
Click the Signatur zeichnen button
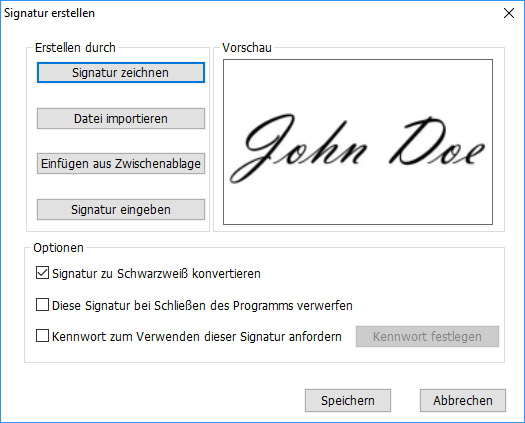121,72
